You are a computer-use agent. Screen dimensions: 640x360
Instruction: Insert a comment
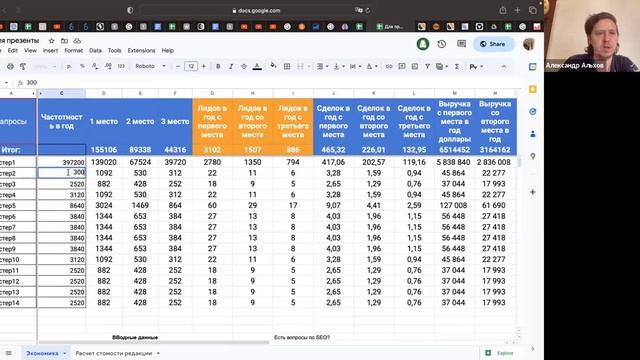pyautogui.click(x=402, y=66)
